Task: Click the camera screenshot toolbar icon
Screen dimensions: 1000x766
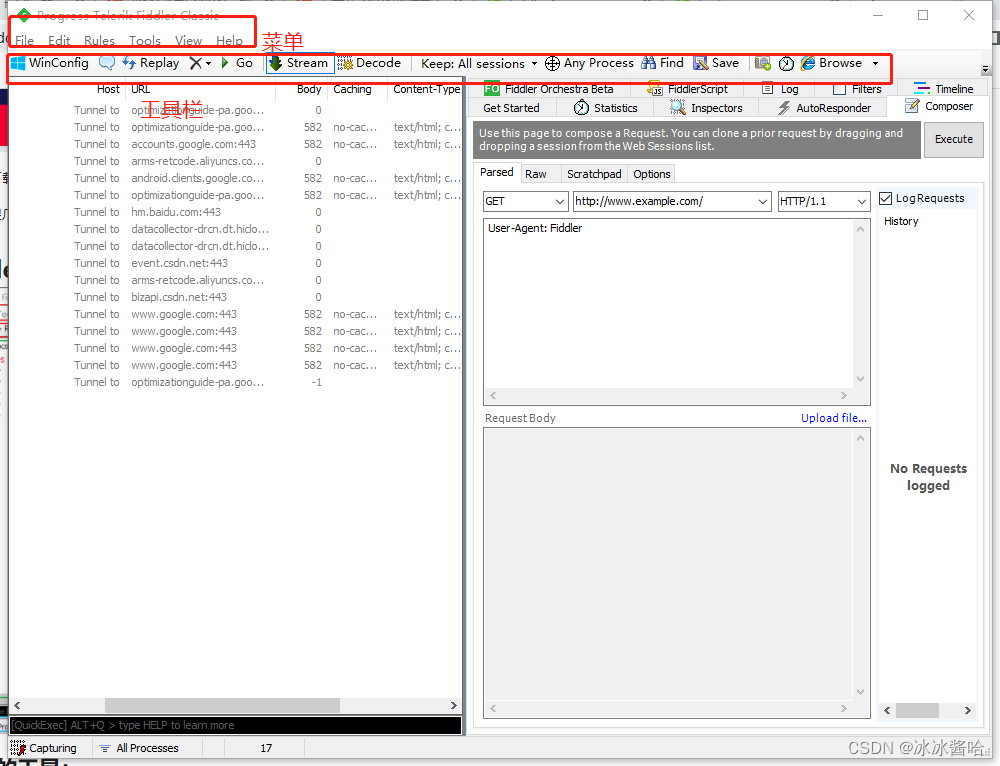Action: 762,63
